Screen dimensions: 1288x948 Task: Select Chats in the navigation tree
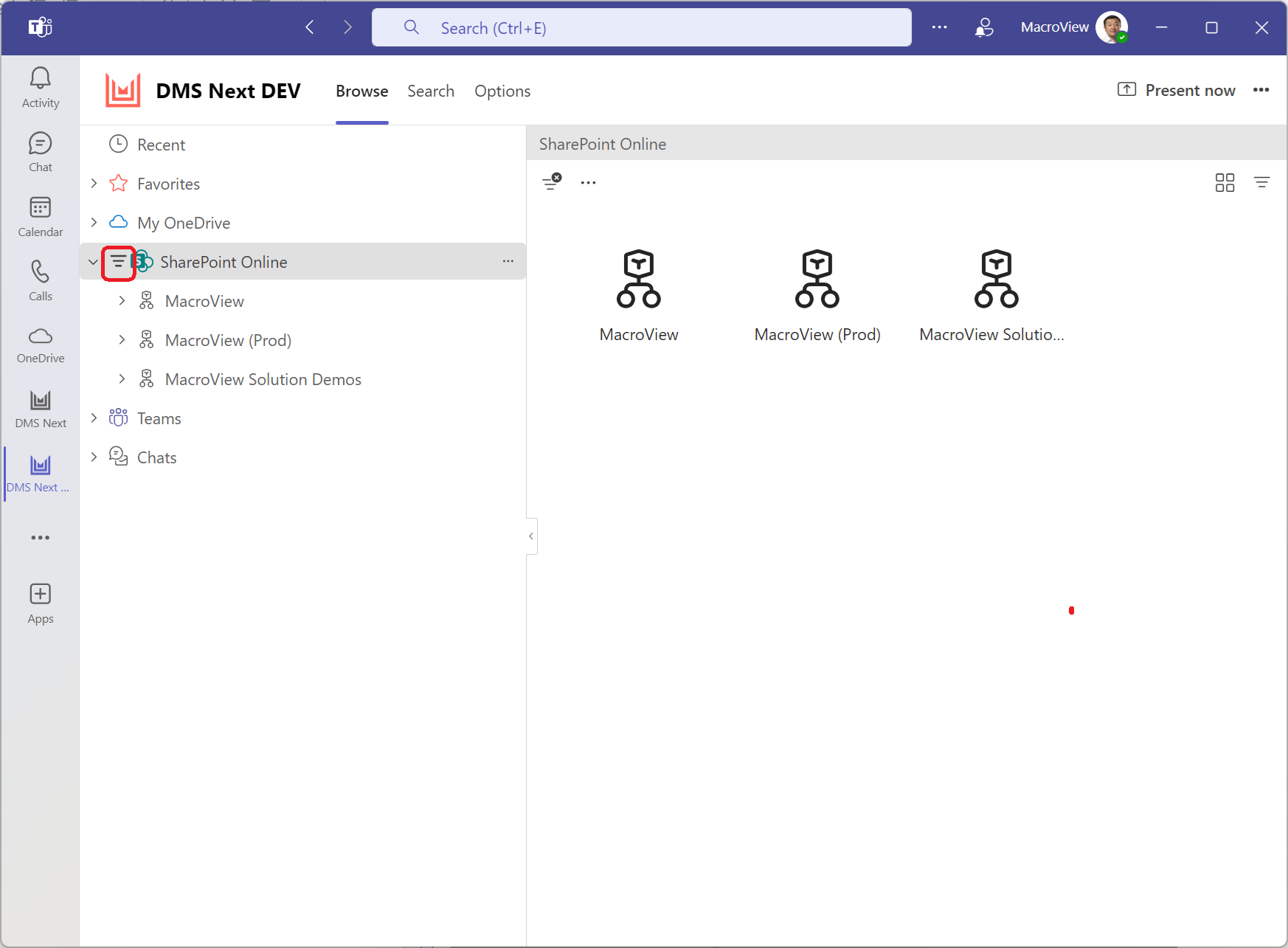point(156,457)
